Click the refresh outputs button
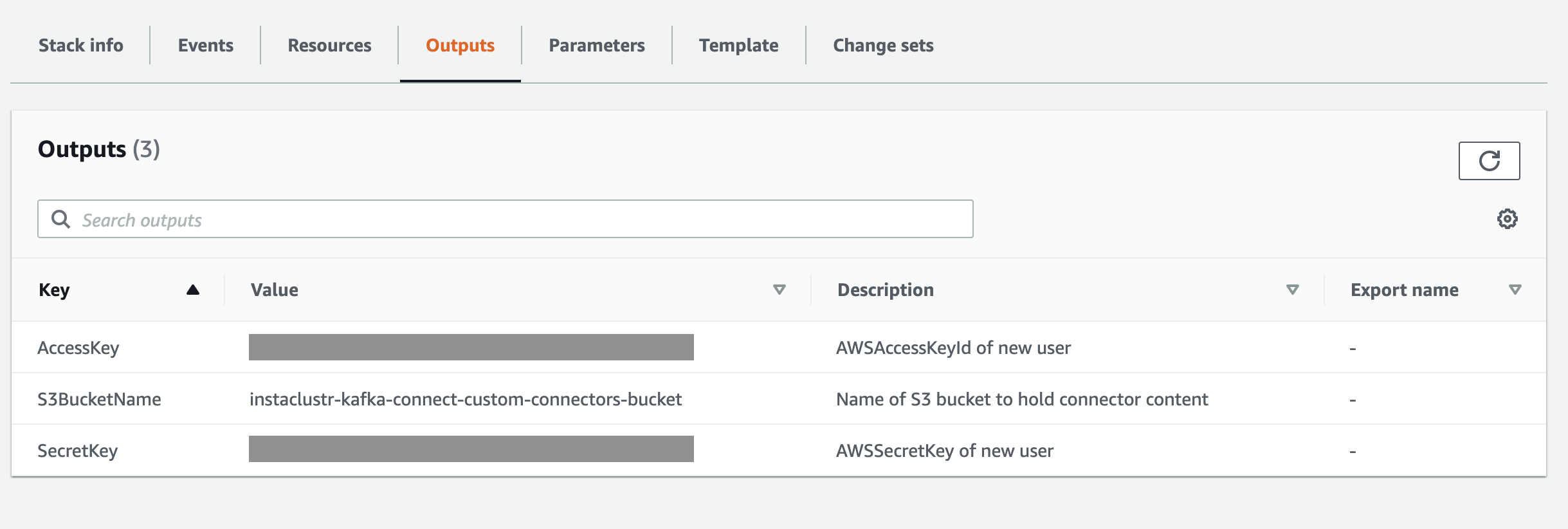This screenshot has height=529, width=1568. [x=1489, y=161]
